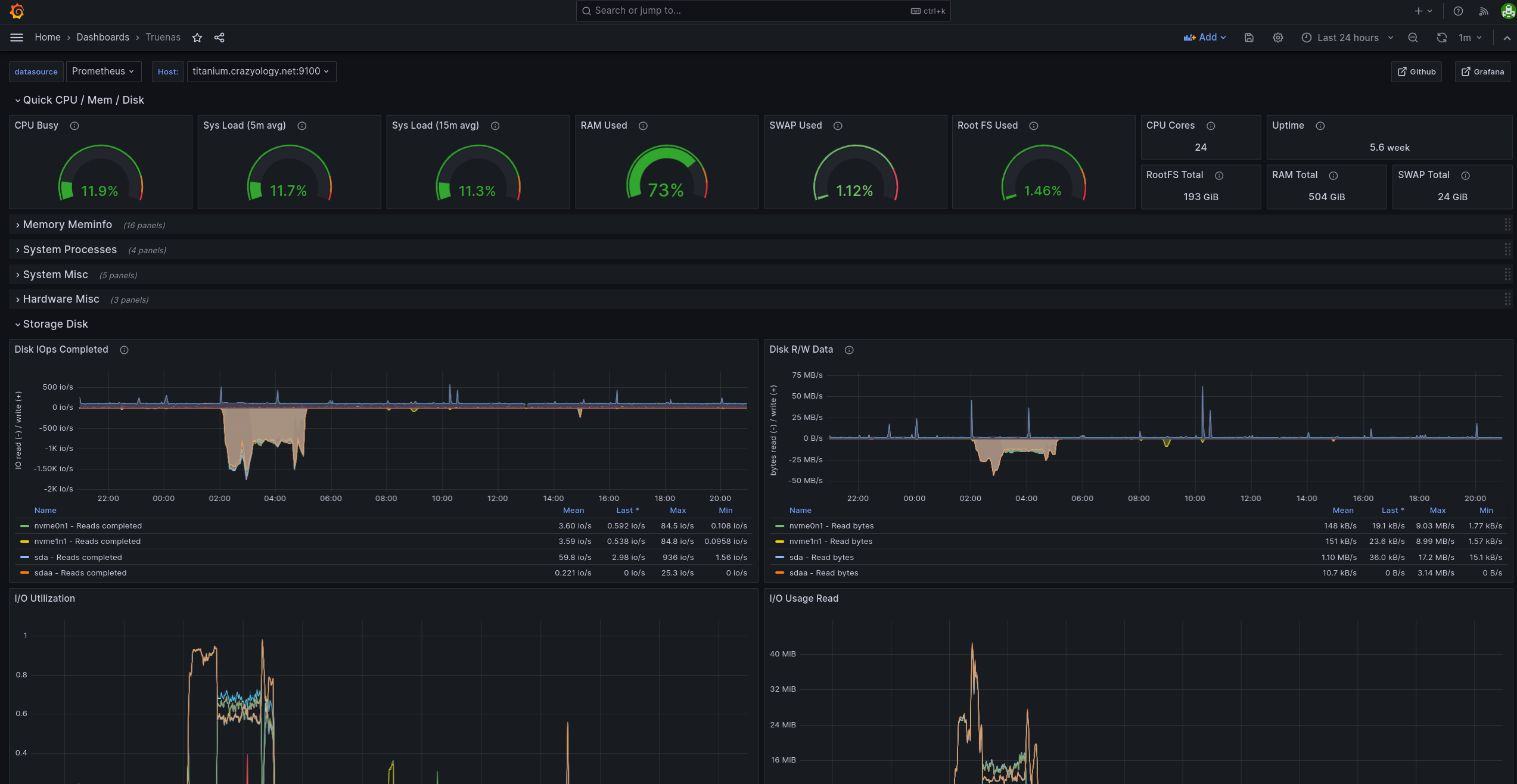Toggle nvme0n1 Reads completed series visibility

coord(88,526)
